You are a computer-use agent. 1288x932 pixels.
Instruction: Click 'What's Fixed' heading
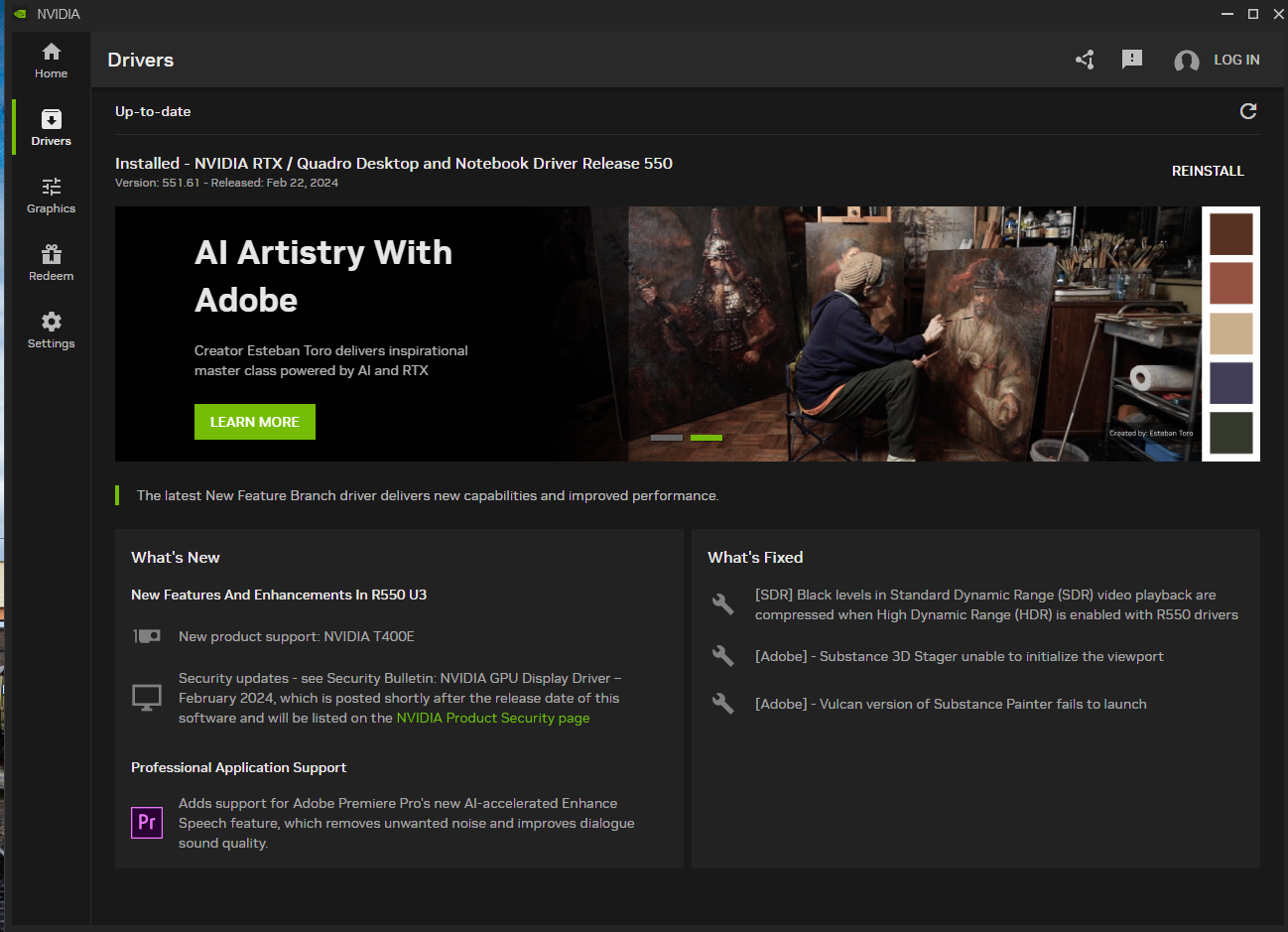point(755,558)
